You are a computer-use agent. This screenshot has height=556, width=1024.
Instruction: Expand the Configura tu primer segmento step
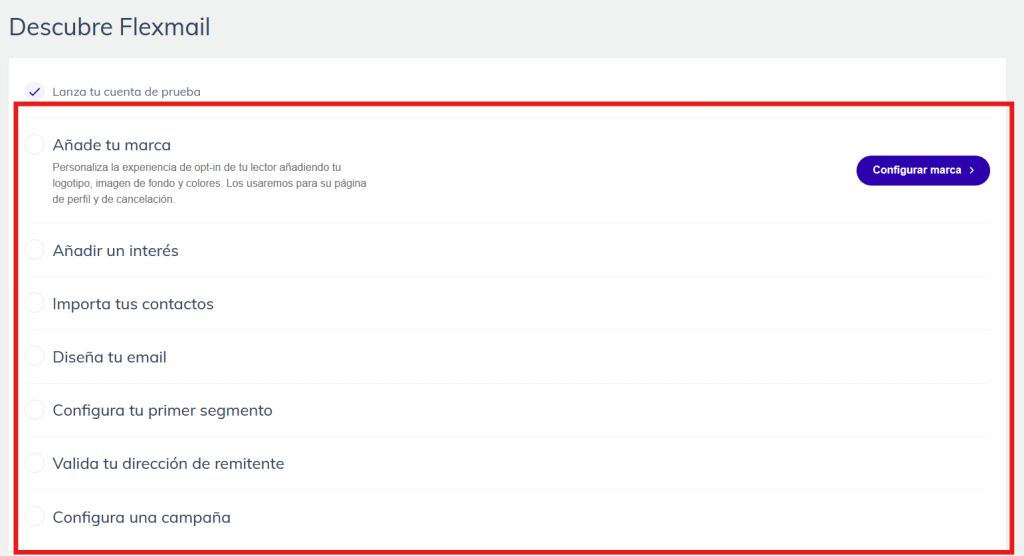point(163,410)
